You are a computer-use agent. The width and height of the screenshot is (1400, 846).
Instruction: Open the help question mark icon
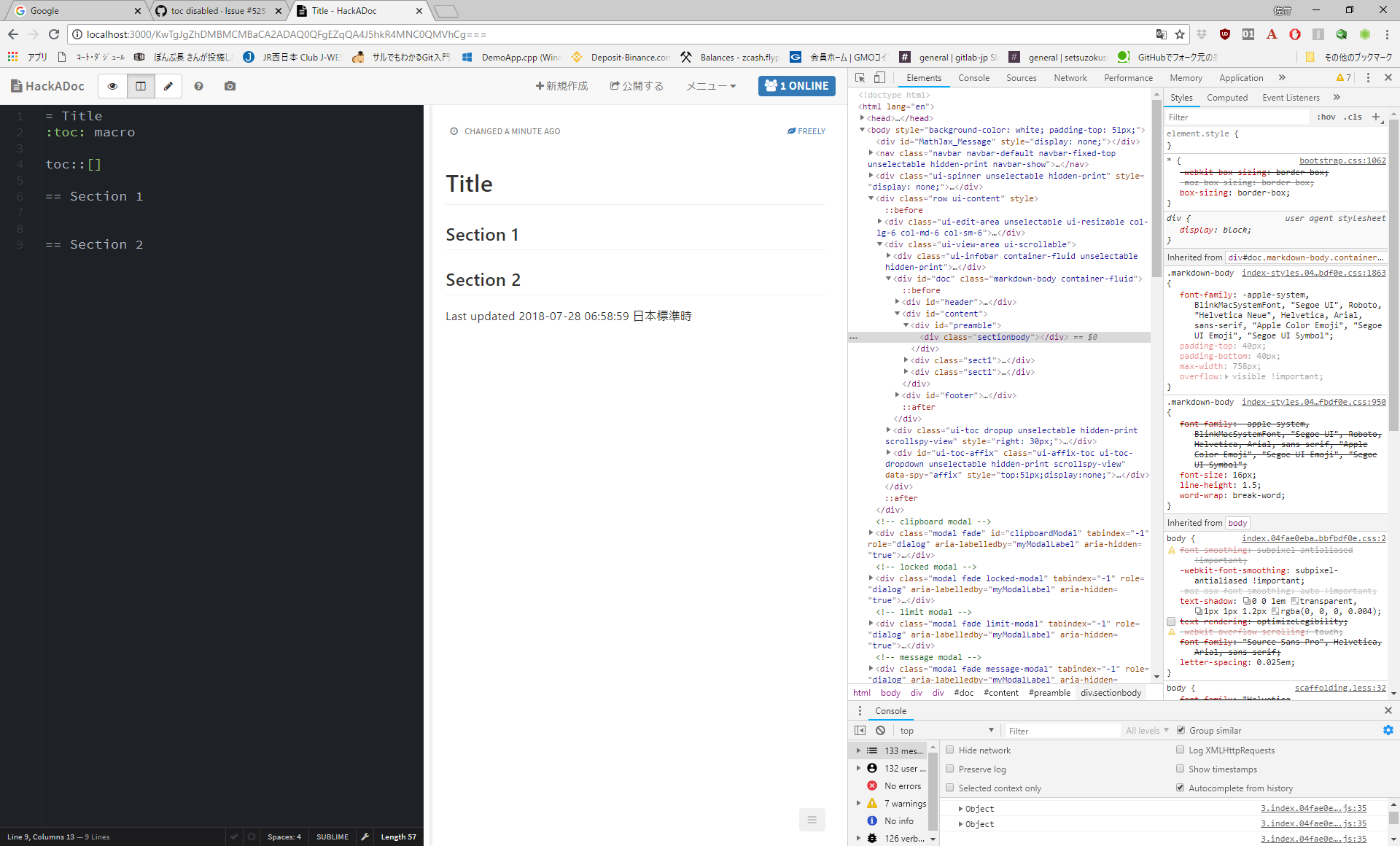(199, 86)
